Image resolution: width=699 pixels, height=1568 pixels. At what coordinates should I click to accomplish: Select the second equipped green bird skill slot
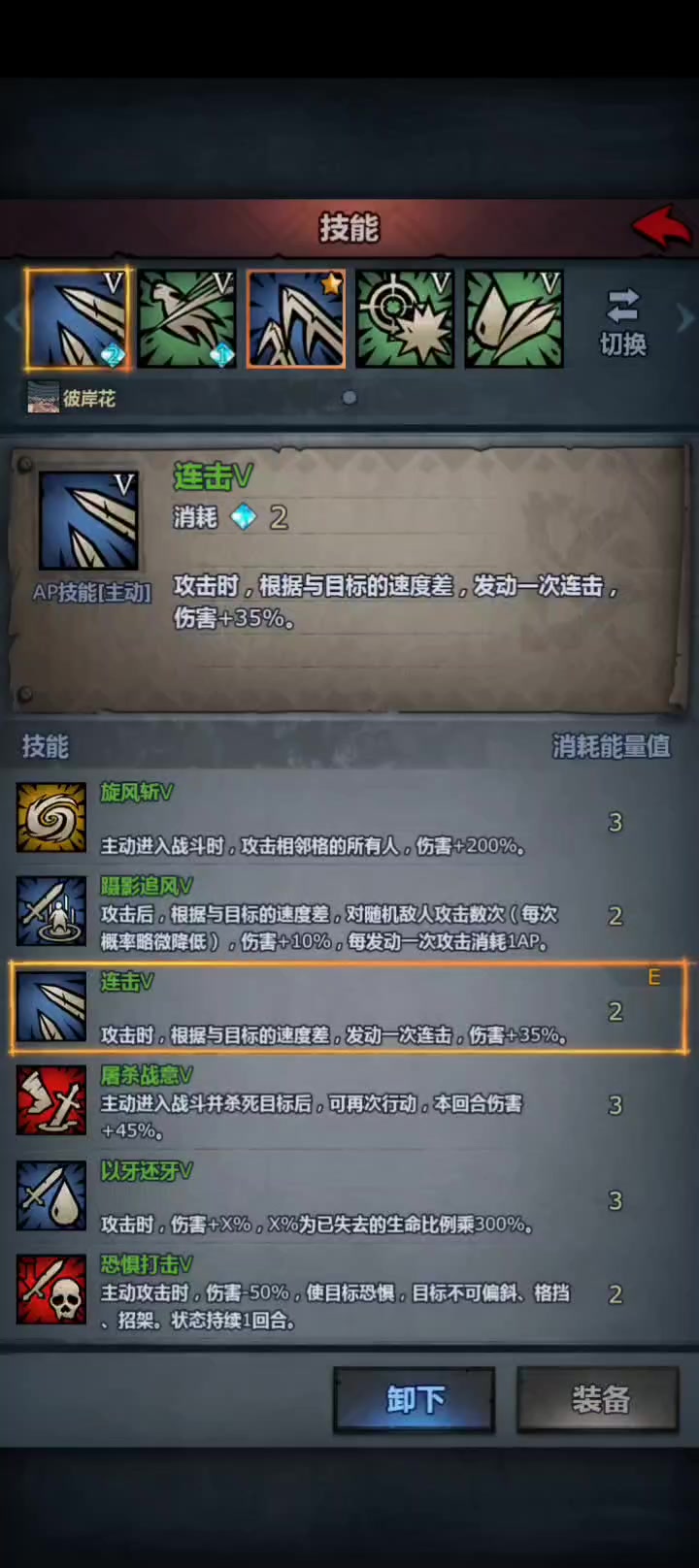click(x=186, y=319)
